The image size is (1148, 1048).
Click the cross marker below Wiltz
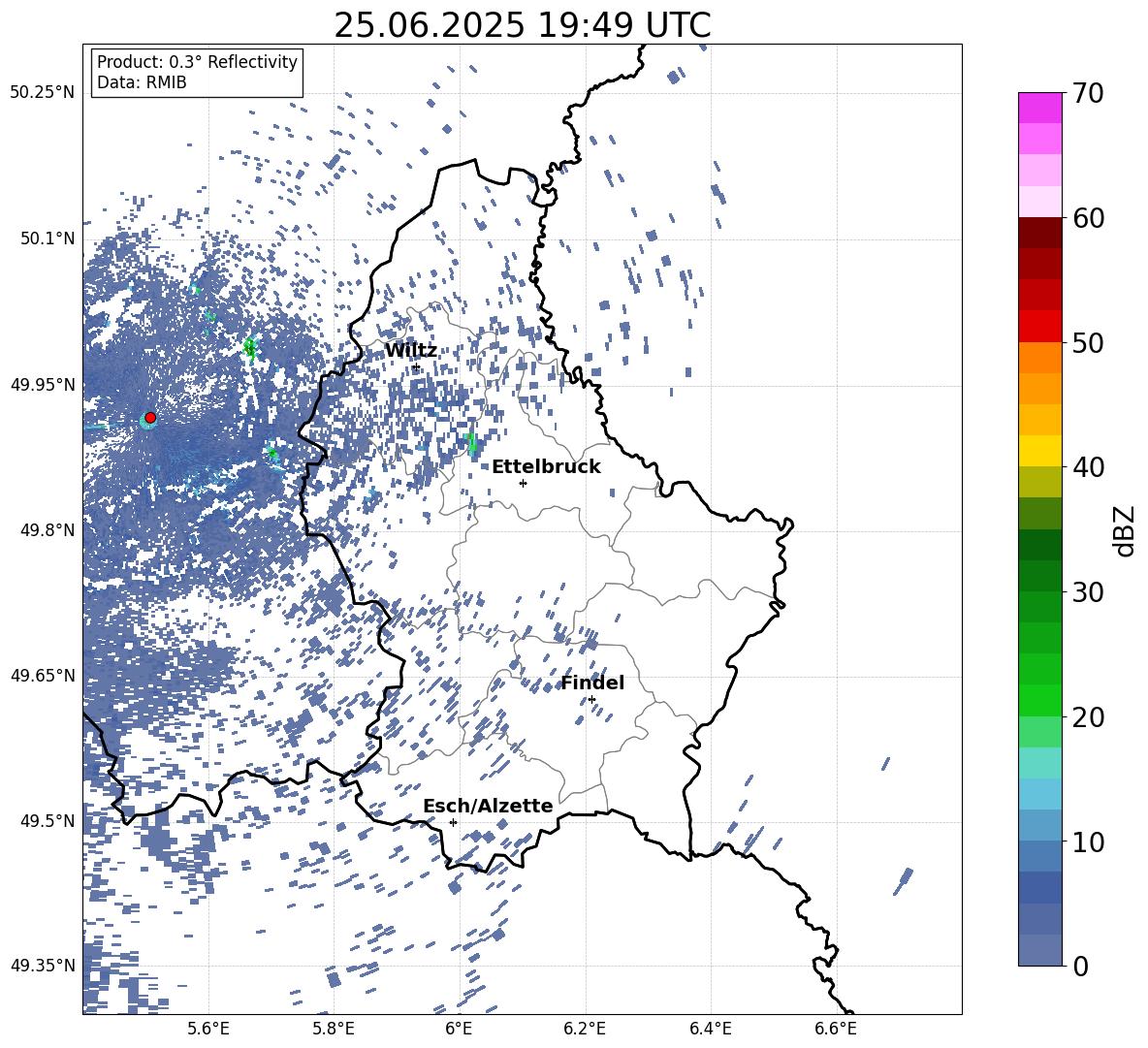(416, 367)
